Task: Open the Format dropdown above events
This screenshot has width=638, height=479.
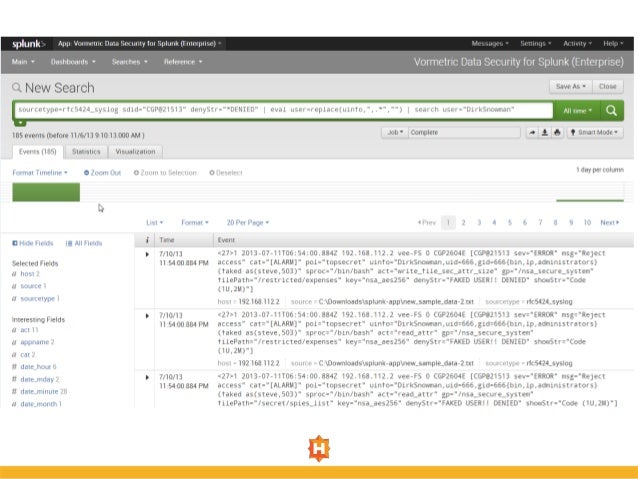Action: 195,223
